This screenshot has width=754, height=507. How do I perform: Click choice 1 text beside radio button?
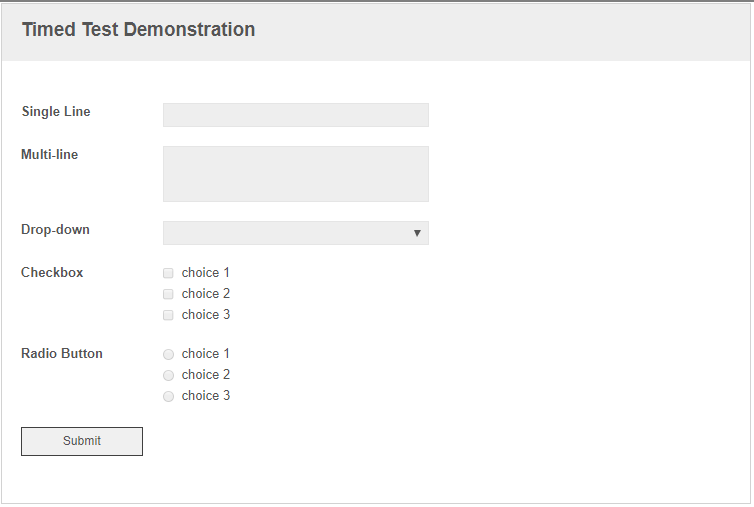(x=206, y=354)
